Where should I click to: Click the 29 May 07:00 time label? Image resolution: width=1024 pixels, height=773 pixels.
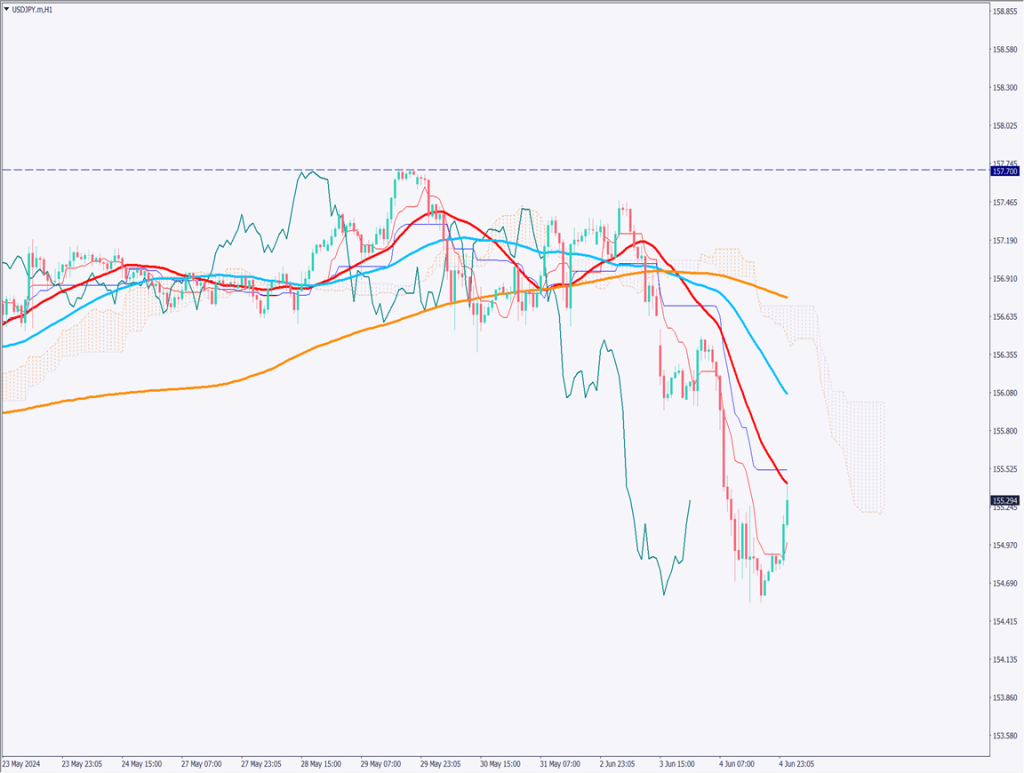tap(381, 763)
